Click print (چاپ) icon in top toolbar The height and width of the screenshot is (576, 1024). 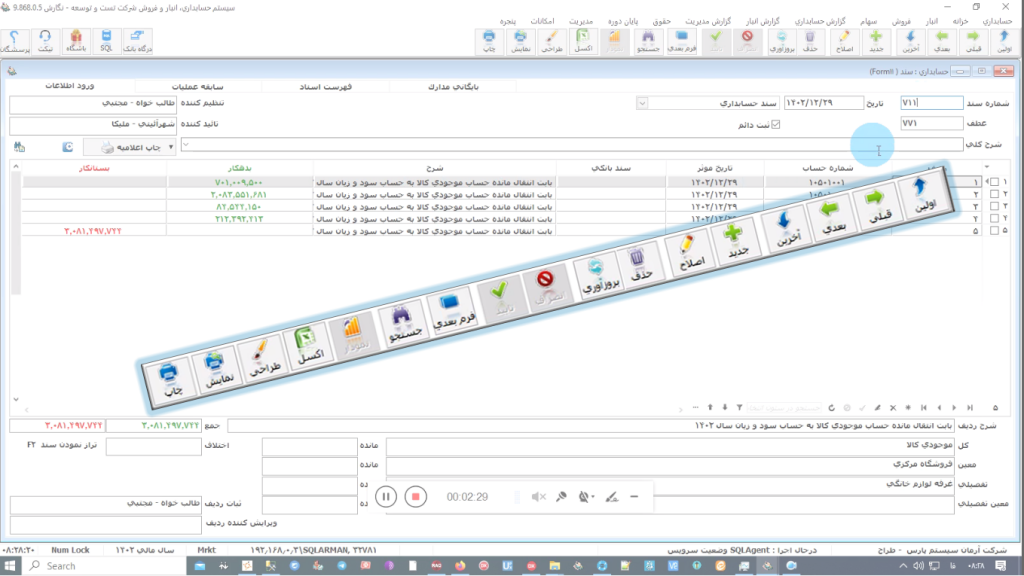(x=489, y=41)
